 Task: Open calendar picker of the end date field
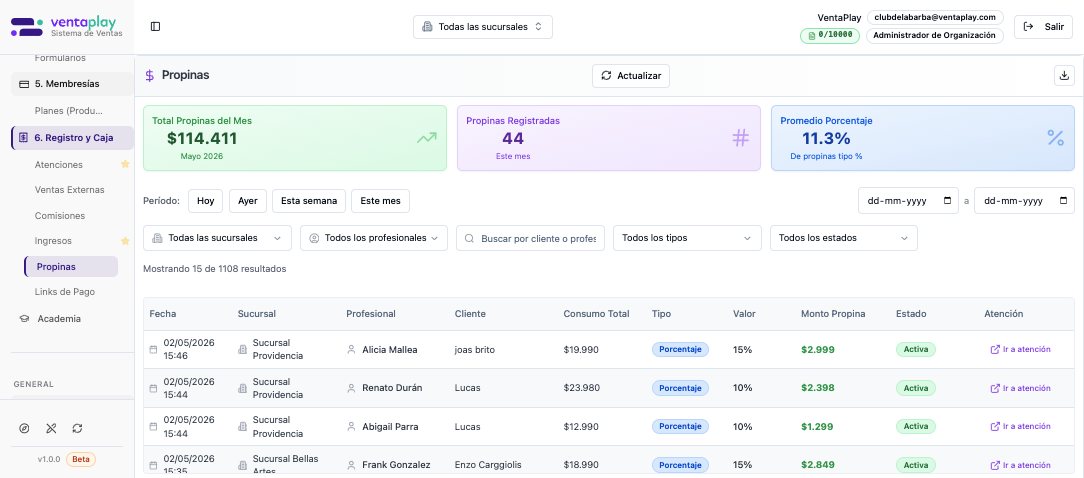1063,201
